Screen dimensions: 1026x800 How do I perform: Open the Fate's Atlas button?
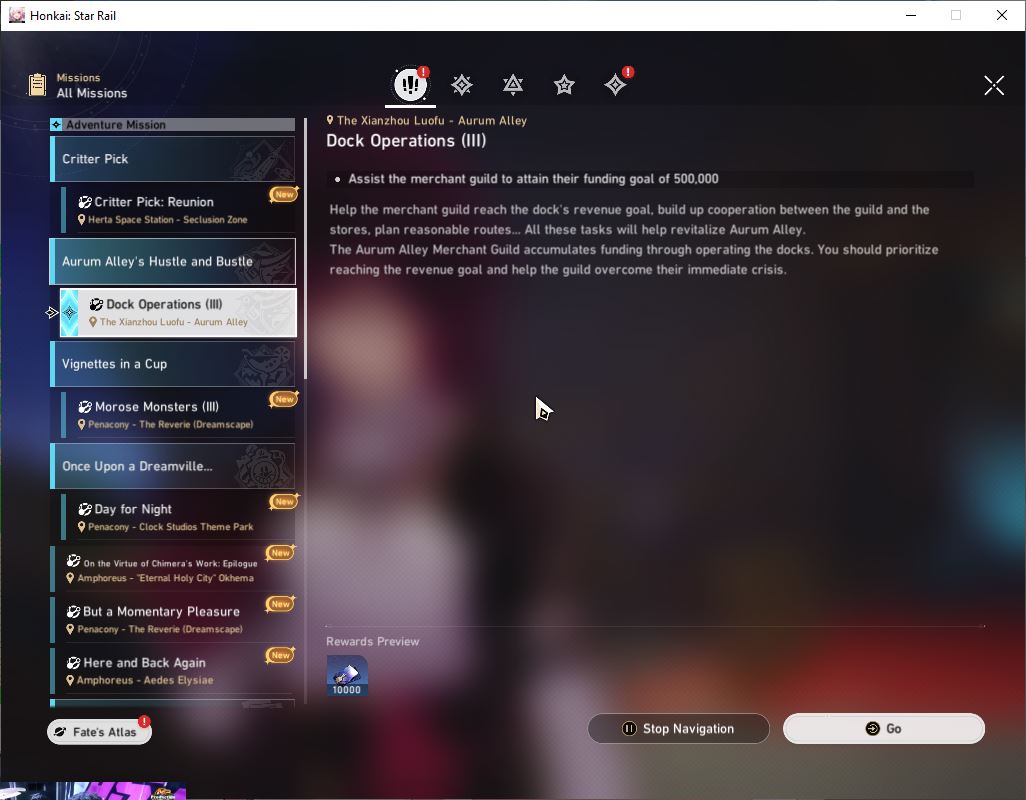click(99, 732)
